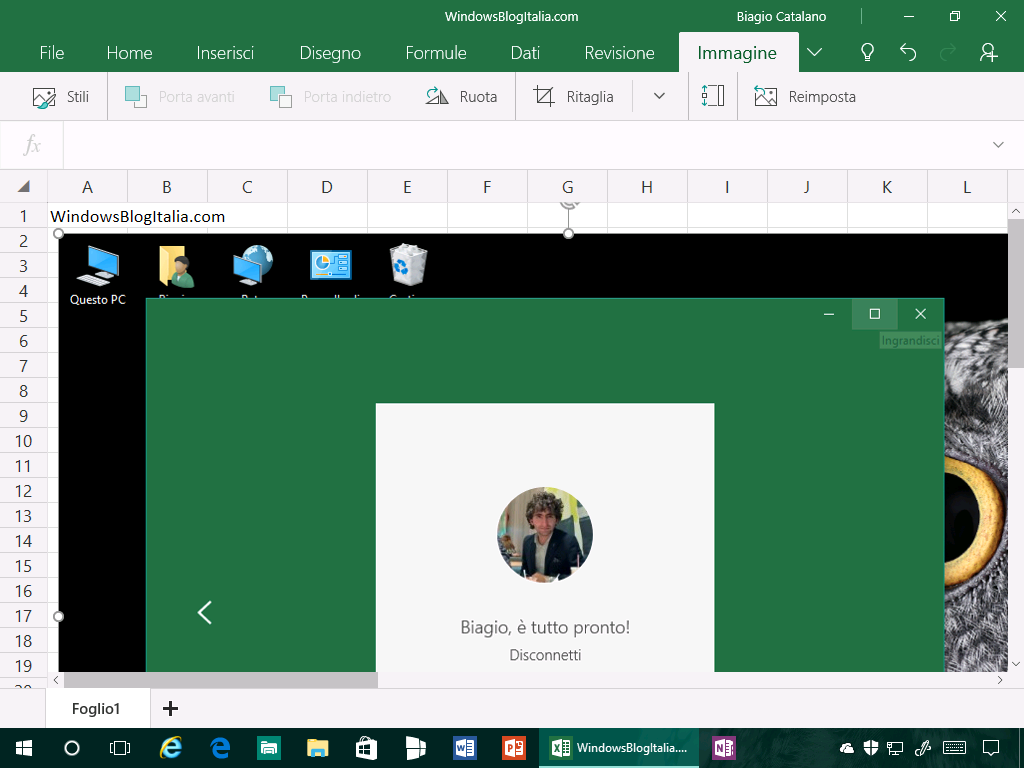The image size is (1024, 769).
Task: Click the Ruota rotate icon
Action: 437,97
